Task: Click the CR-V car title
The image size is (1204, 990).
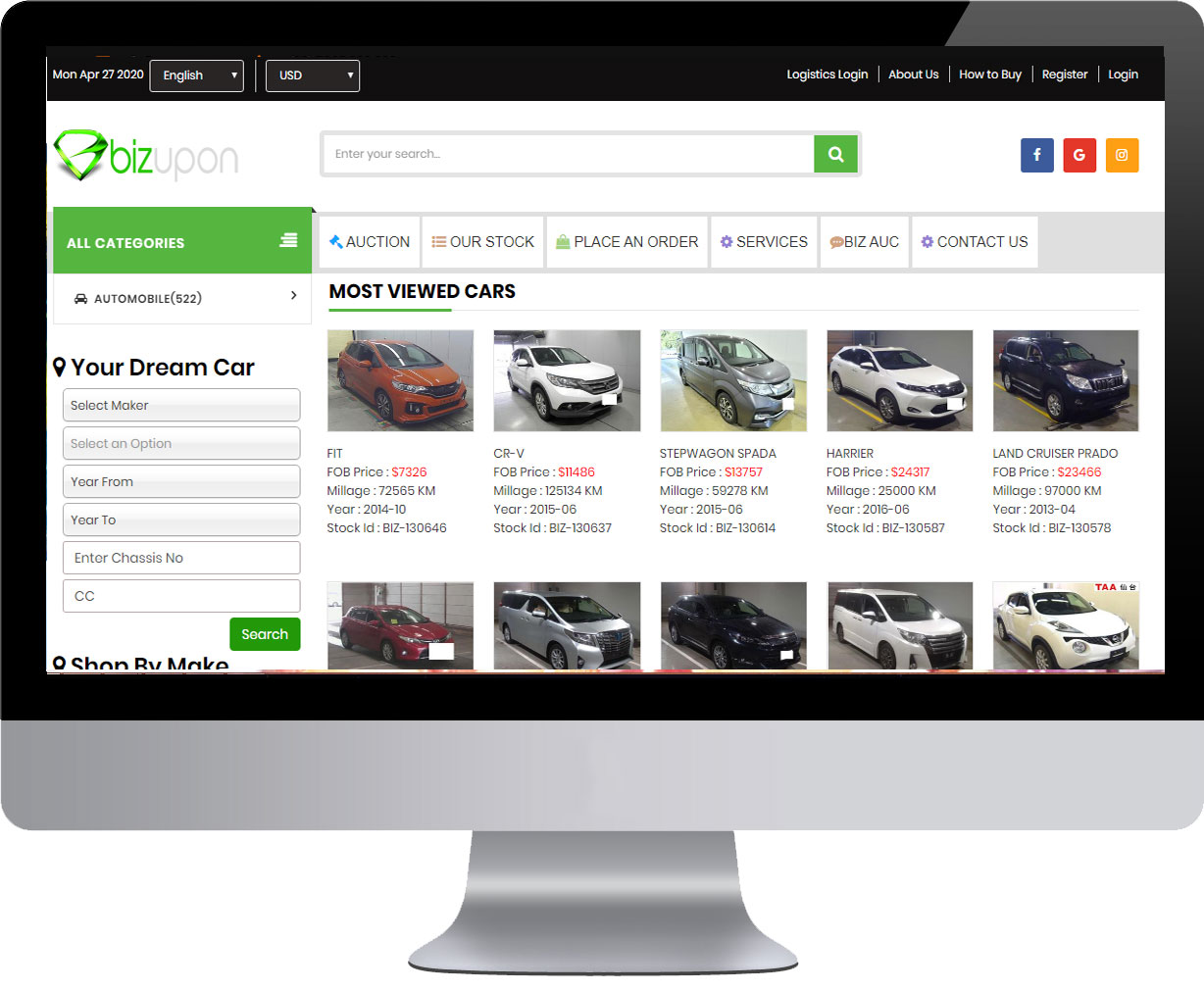Action: click(x=509, y=454)
